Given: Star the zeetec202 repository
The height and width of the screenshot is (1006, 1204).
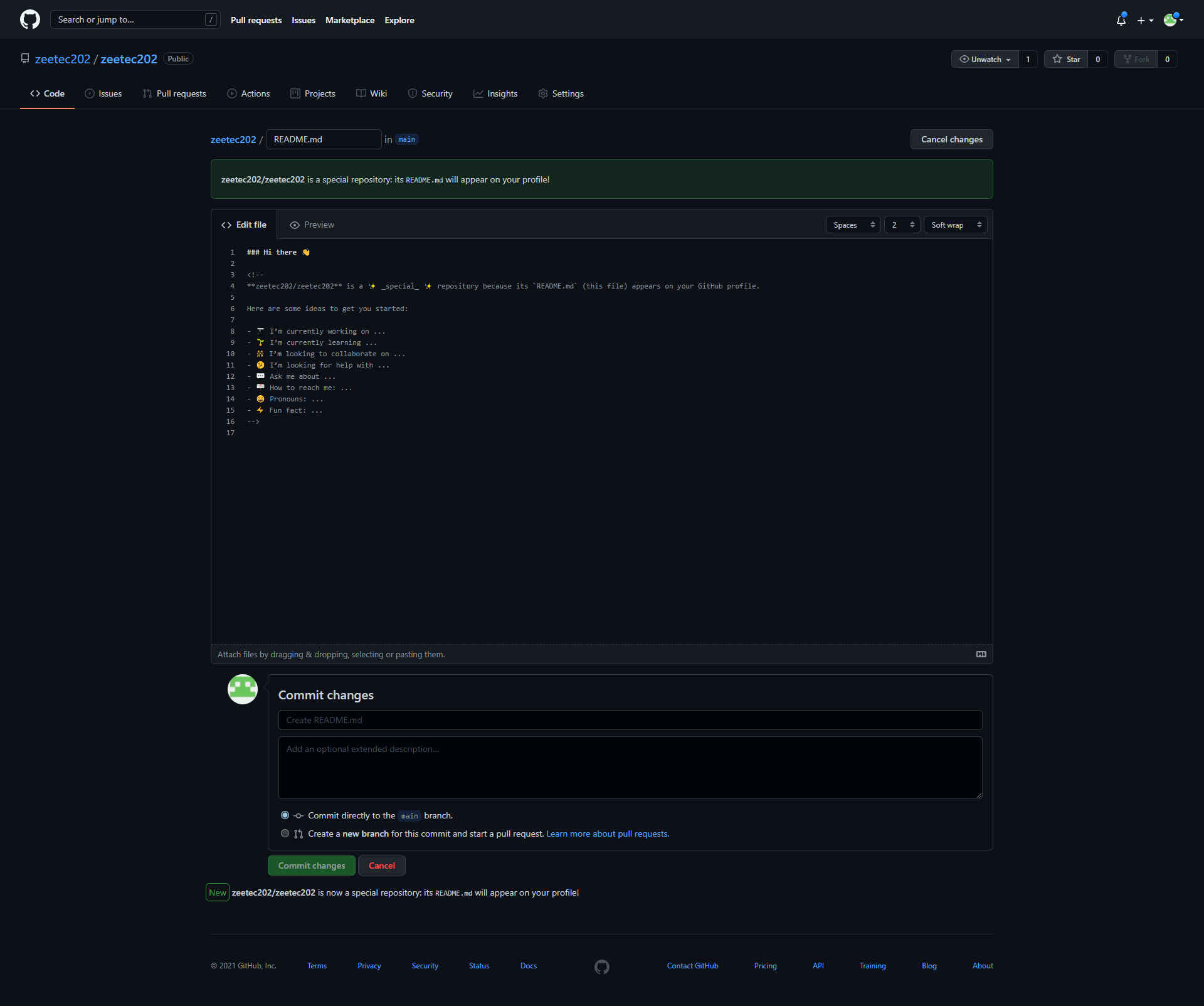Looking at the screenshot, I should 1066,59.
